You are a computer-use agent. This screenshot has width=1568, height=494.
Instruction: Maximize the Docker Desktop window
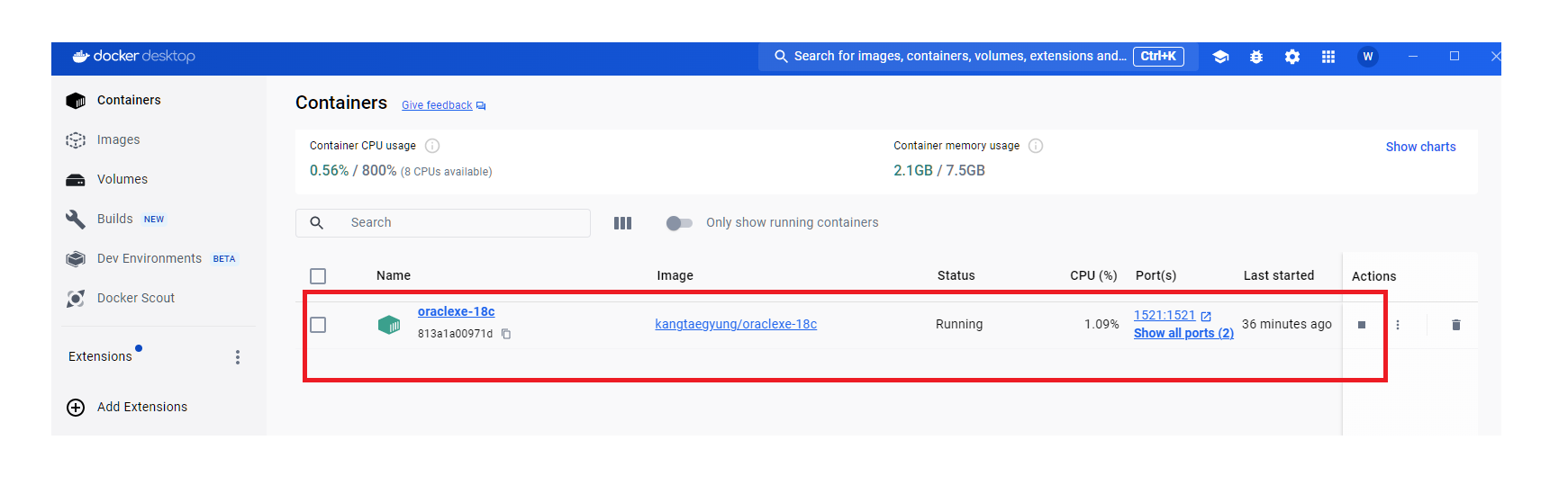point(1454,56)
